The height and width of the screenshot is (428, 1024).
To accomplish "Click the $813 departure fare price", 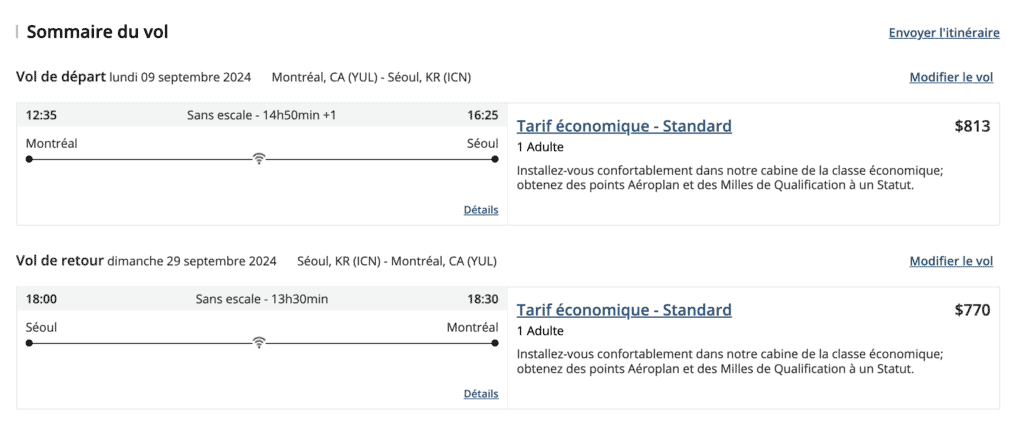I will 972,126.
